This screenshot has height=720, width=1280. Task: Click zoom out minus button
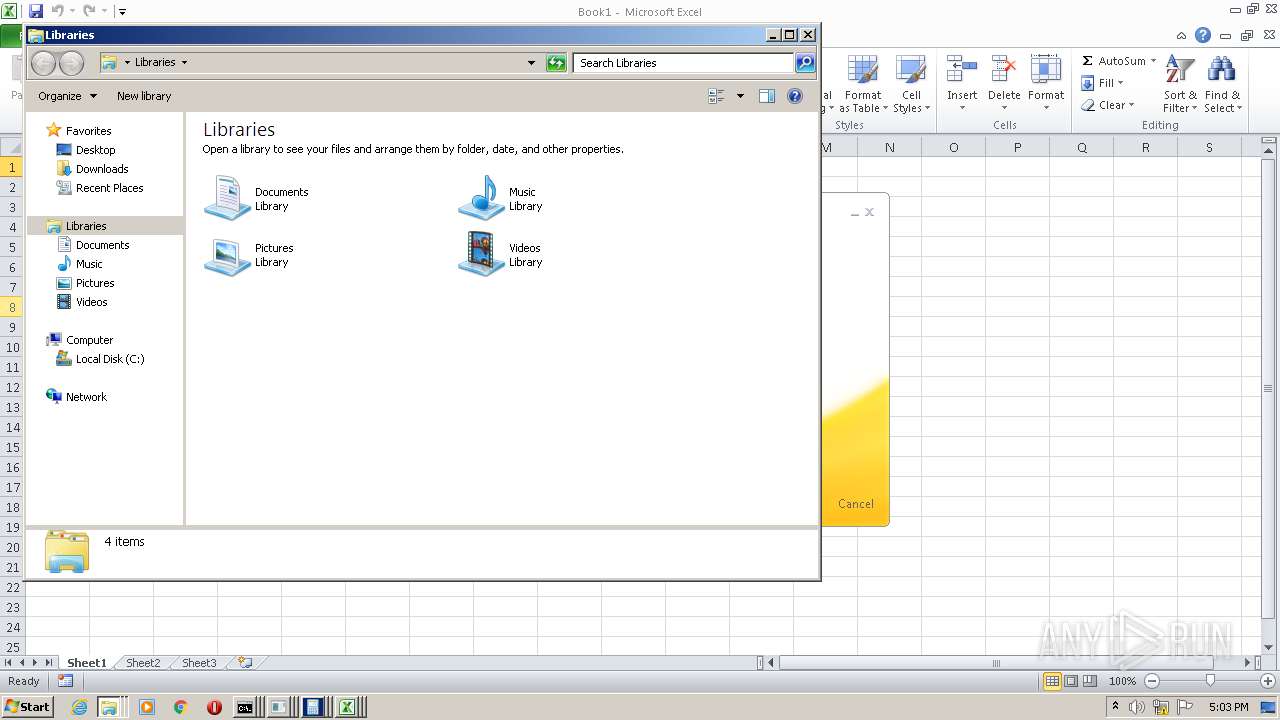[x=1151, y=681]
